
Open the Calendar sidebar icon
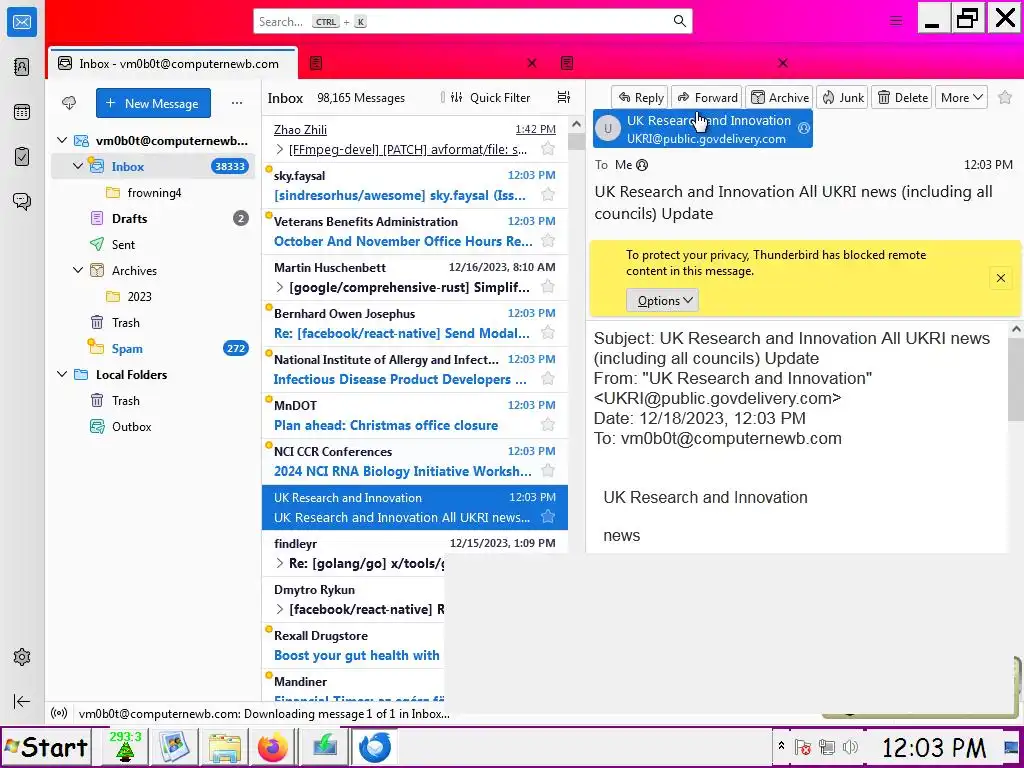[22, 112]
